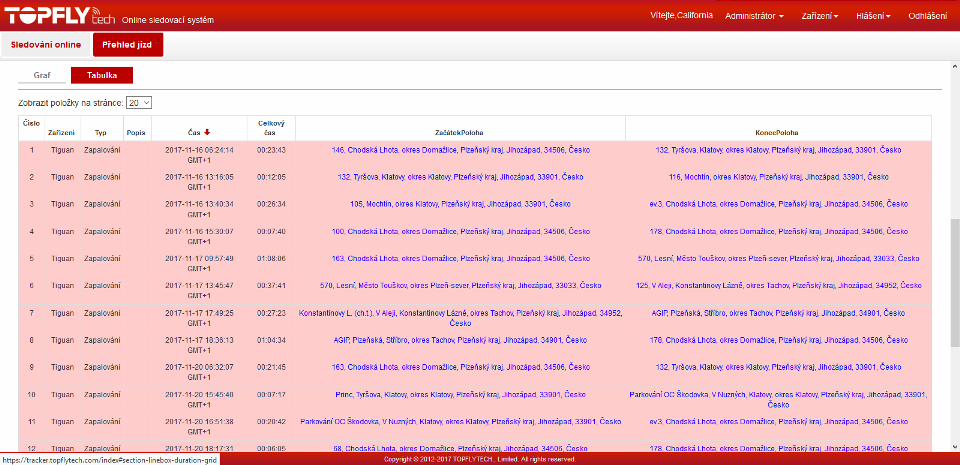Click the Odhlášení logout link
Viewport: 960px width, 465px height.
tap(927, 15)
